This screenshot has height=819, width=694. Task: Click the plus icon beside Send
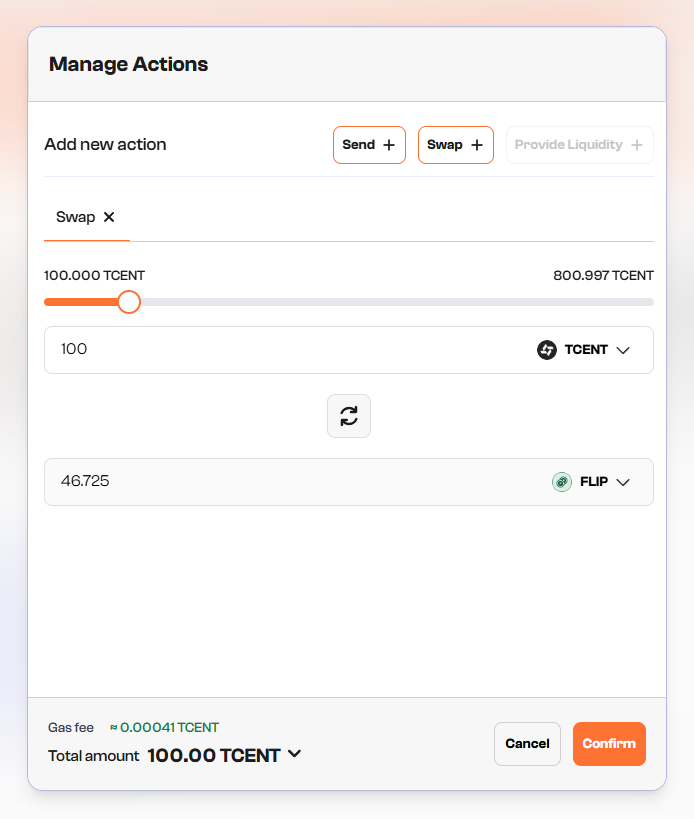[389, 145]
